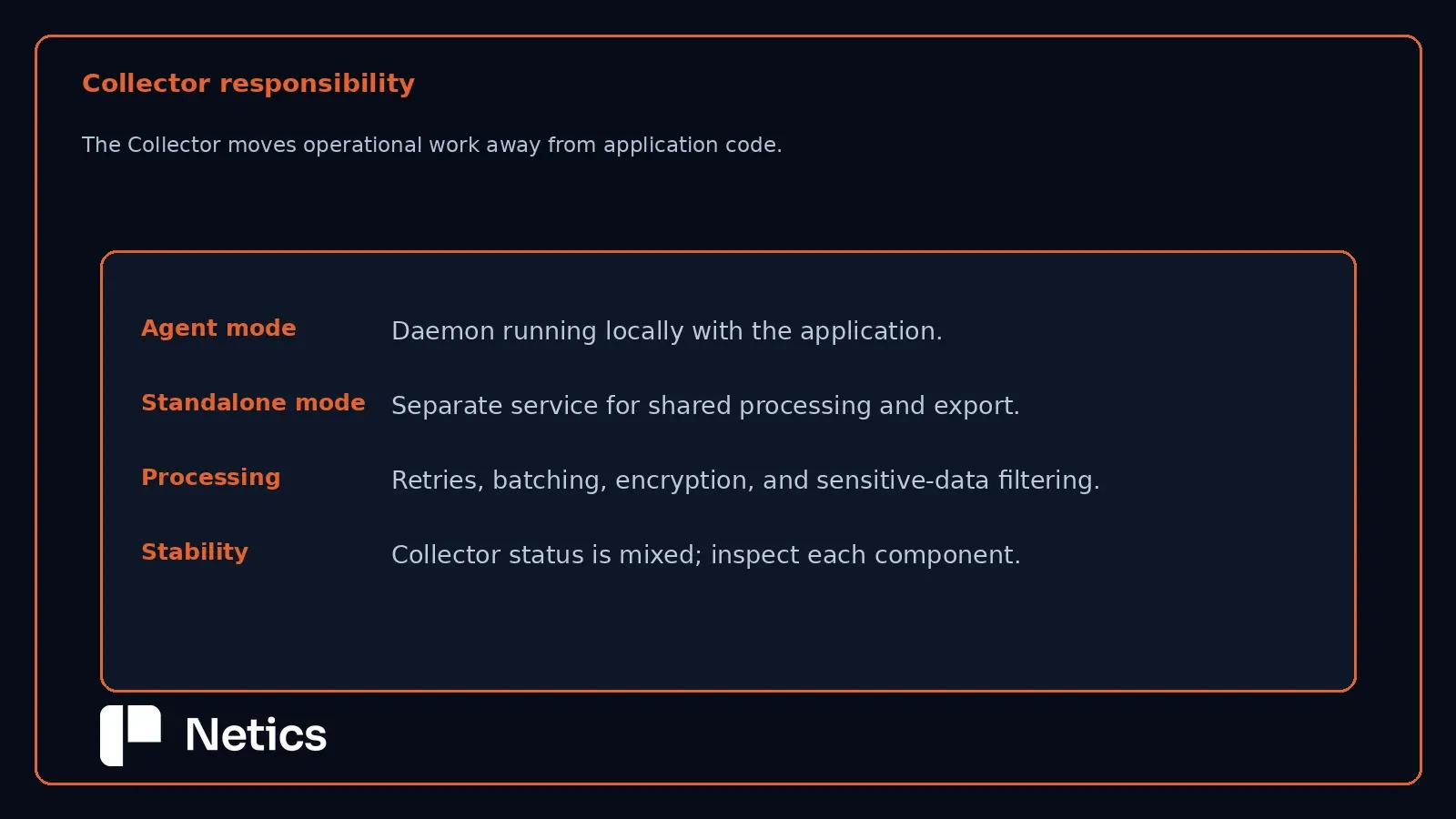Screen dimensions: 1456x819
Task: Click the 'Retries, batching, encryption' description
Action: point(745,480)
